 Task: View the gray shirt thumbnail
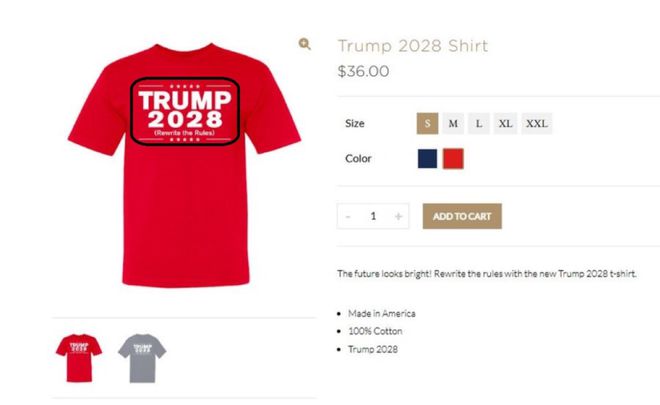tap(142, 358)
